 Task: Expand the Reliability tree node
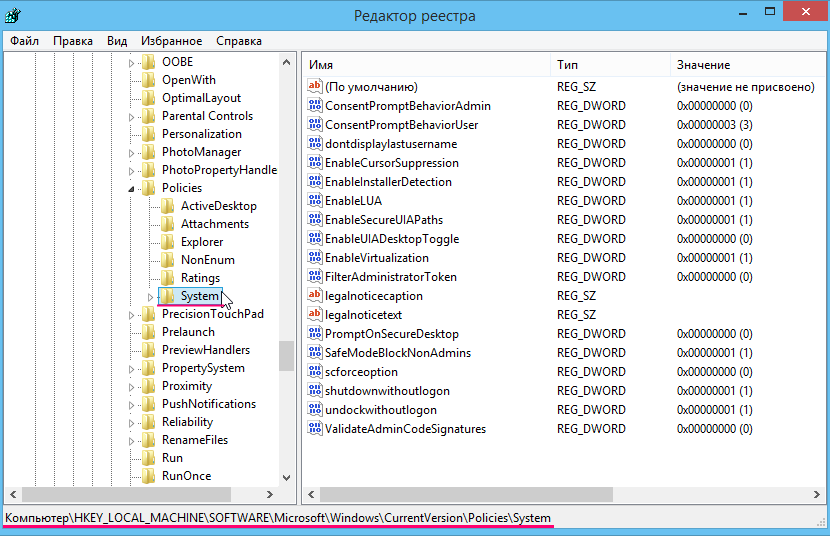[131, 423]
